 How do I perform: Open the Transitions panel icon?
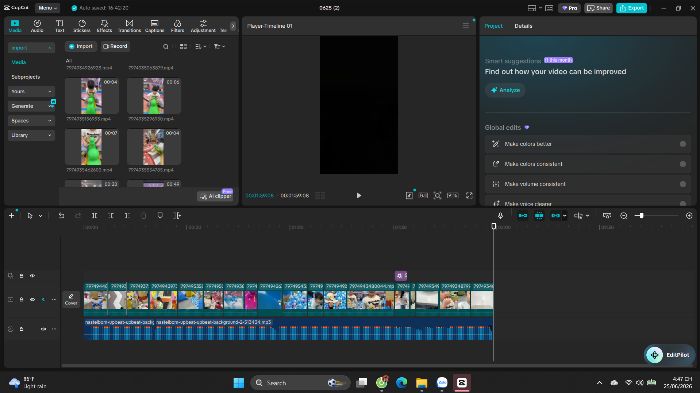(129, 25)
